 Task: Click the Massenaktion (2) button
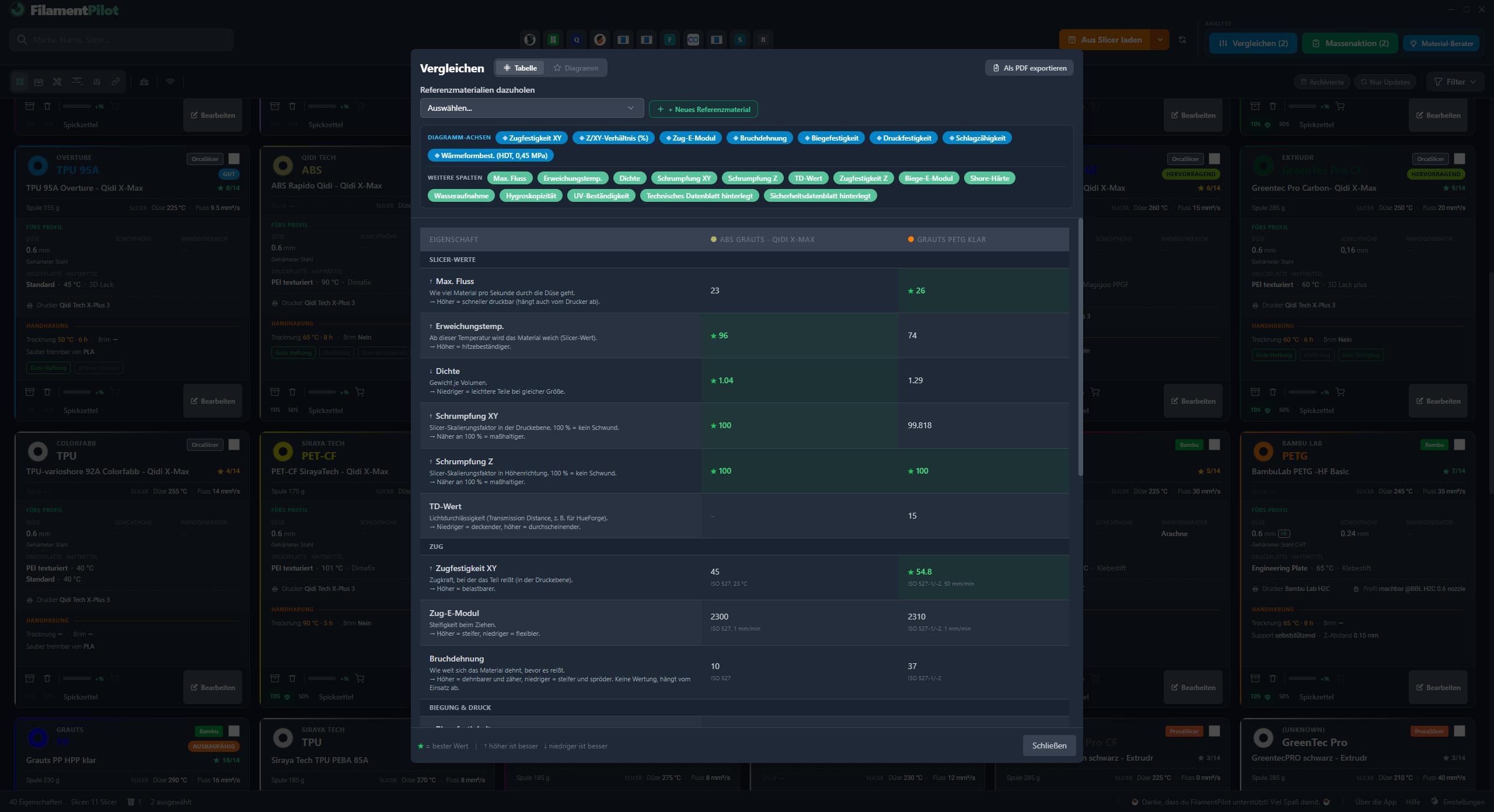pos(1350,43)
